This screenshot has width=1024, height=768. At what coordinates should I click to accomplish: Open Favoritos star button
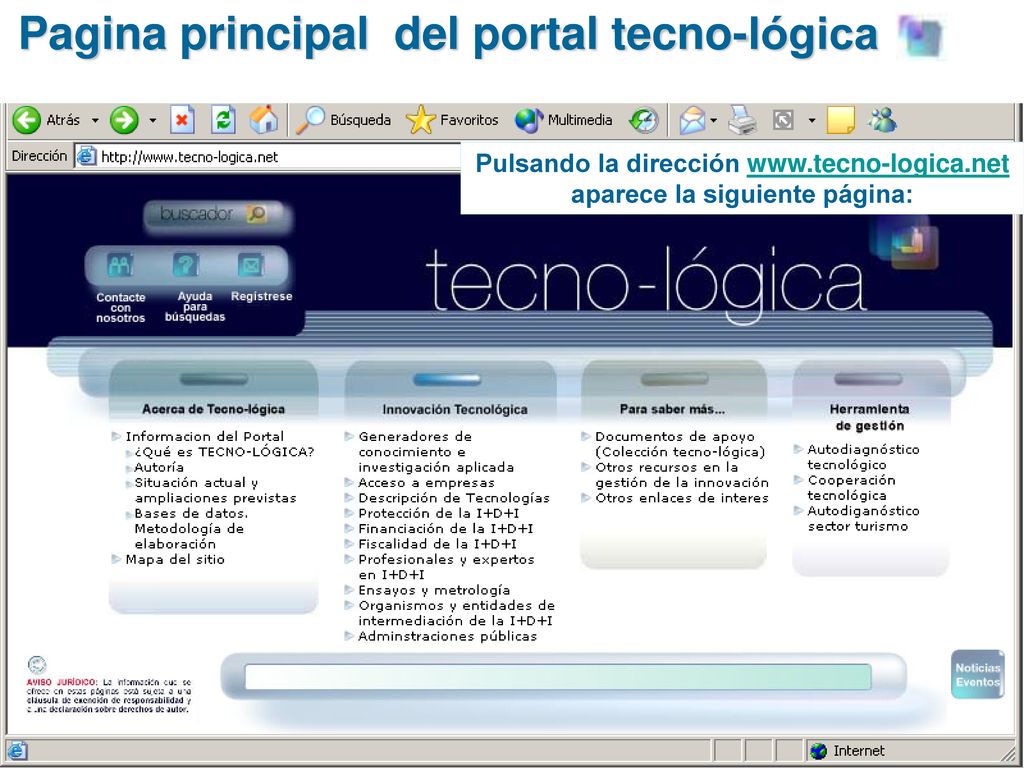coord(452,120)
